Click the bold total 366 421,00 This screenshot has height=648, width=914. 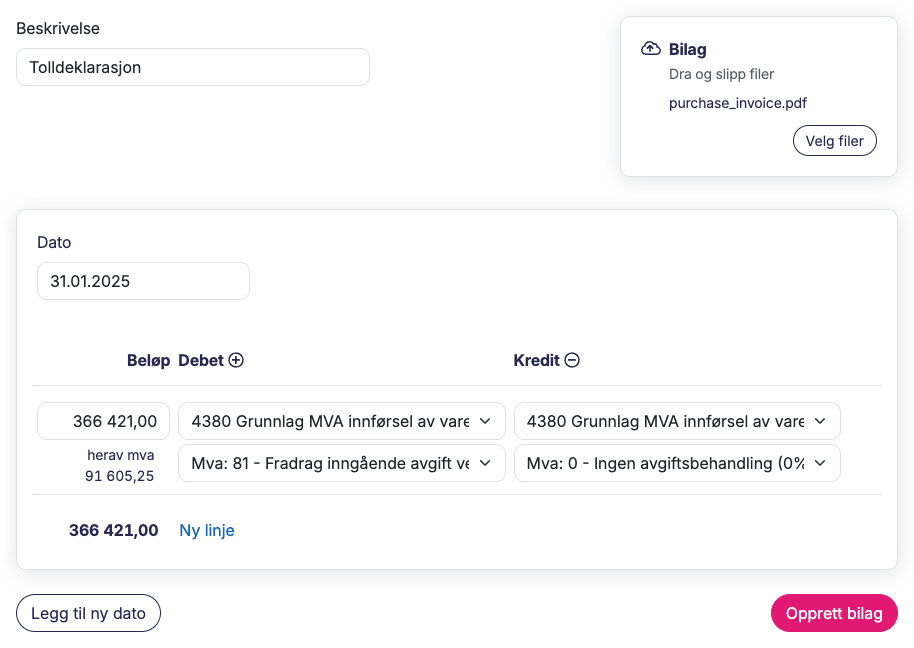tap(114, 530)
